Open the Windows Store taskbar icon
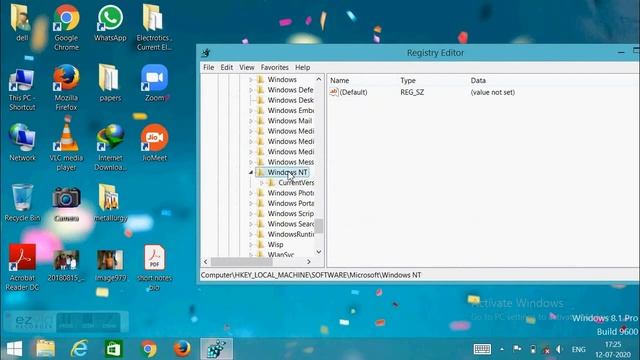Image resolution: width=640 pixels, height=360 pixels. 113,349
